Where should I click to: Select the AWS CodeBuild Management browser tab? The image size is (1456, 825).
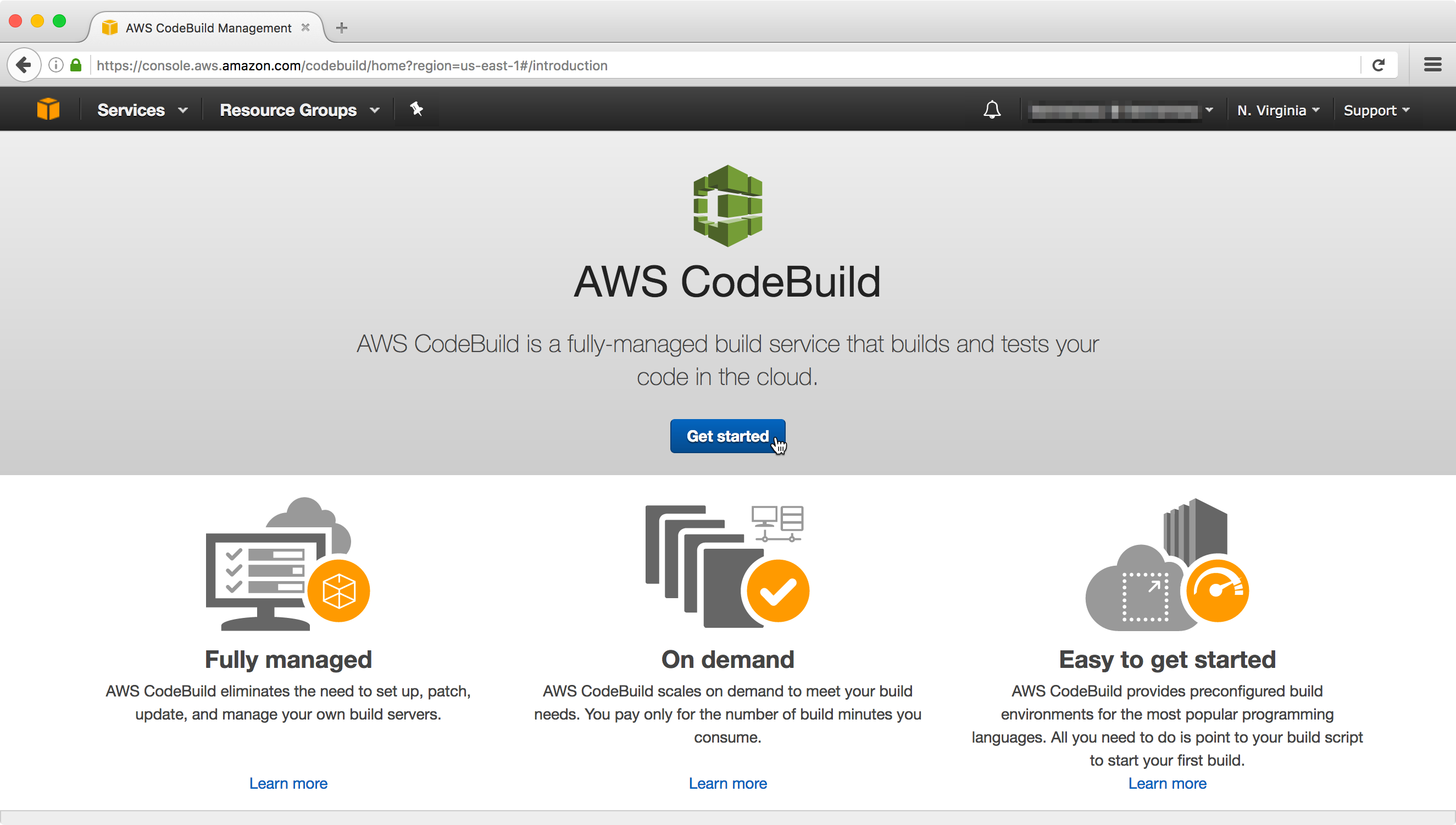[x=208, y=28]
